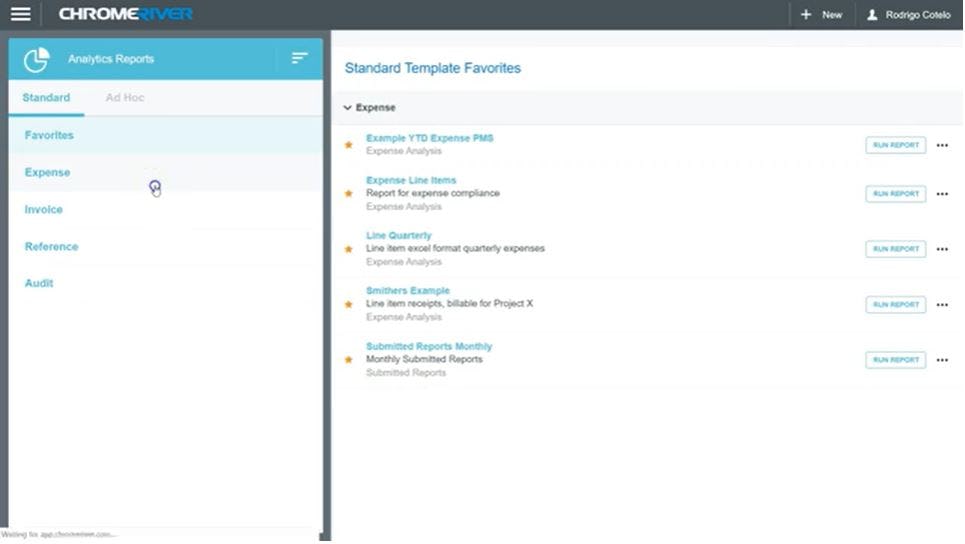Open more options for Smithers Example
Screen dimensions: 965x544
[x=942, y=305]
